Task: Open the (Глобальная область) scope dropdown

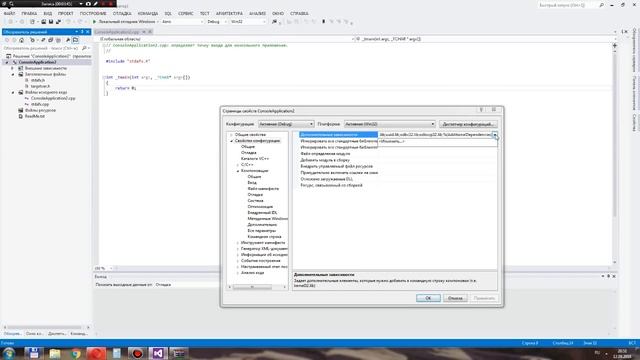Action: point(227,39)
